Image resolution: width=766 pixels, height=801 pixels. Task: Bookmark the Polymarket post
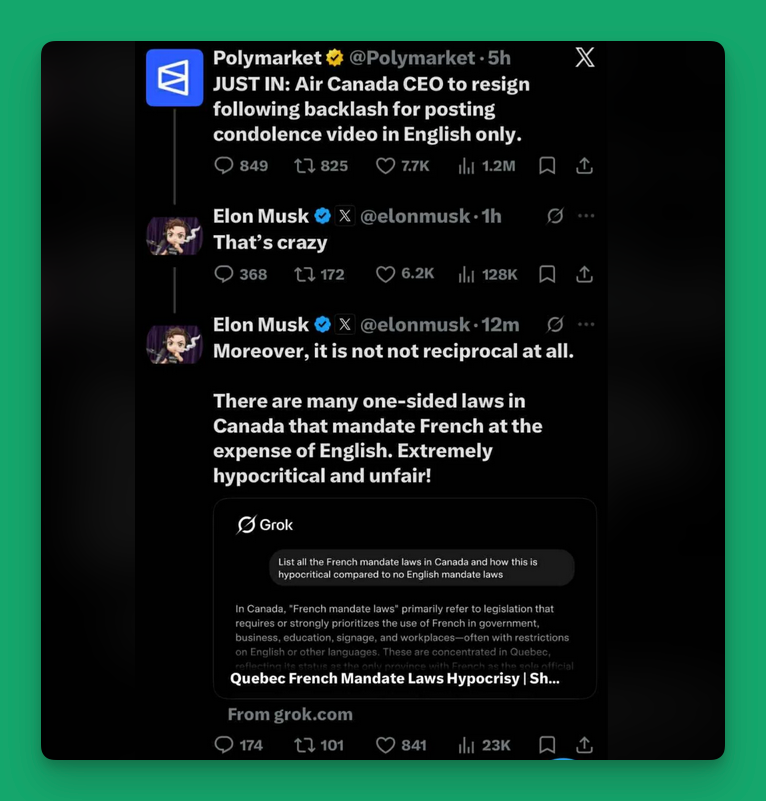click(x=547, y=166)
